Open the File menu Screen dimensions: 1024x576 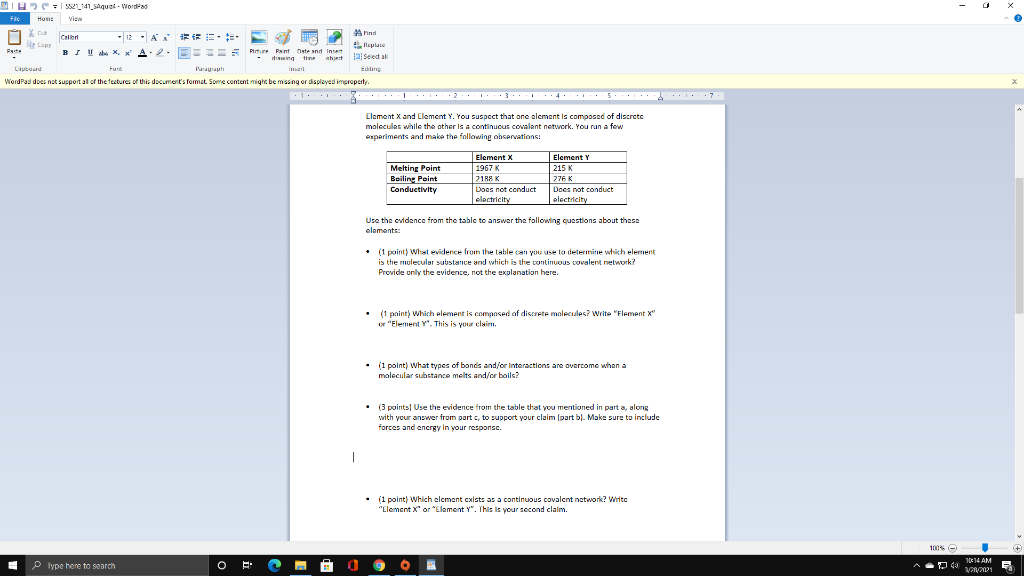pos(16,19)
